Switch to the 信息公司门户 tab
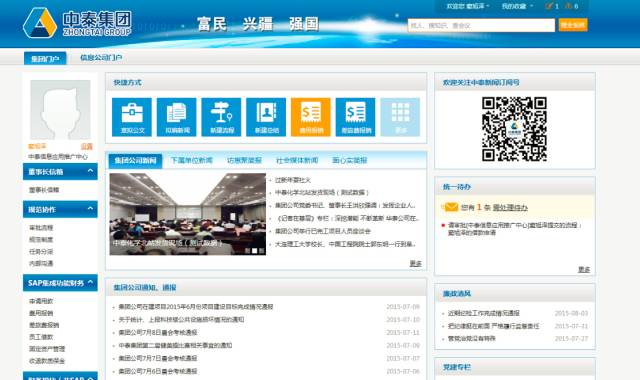Viewport: 640px width, 380px height. coord(101,58)
